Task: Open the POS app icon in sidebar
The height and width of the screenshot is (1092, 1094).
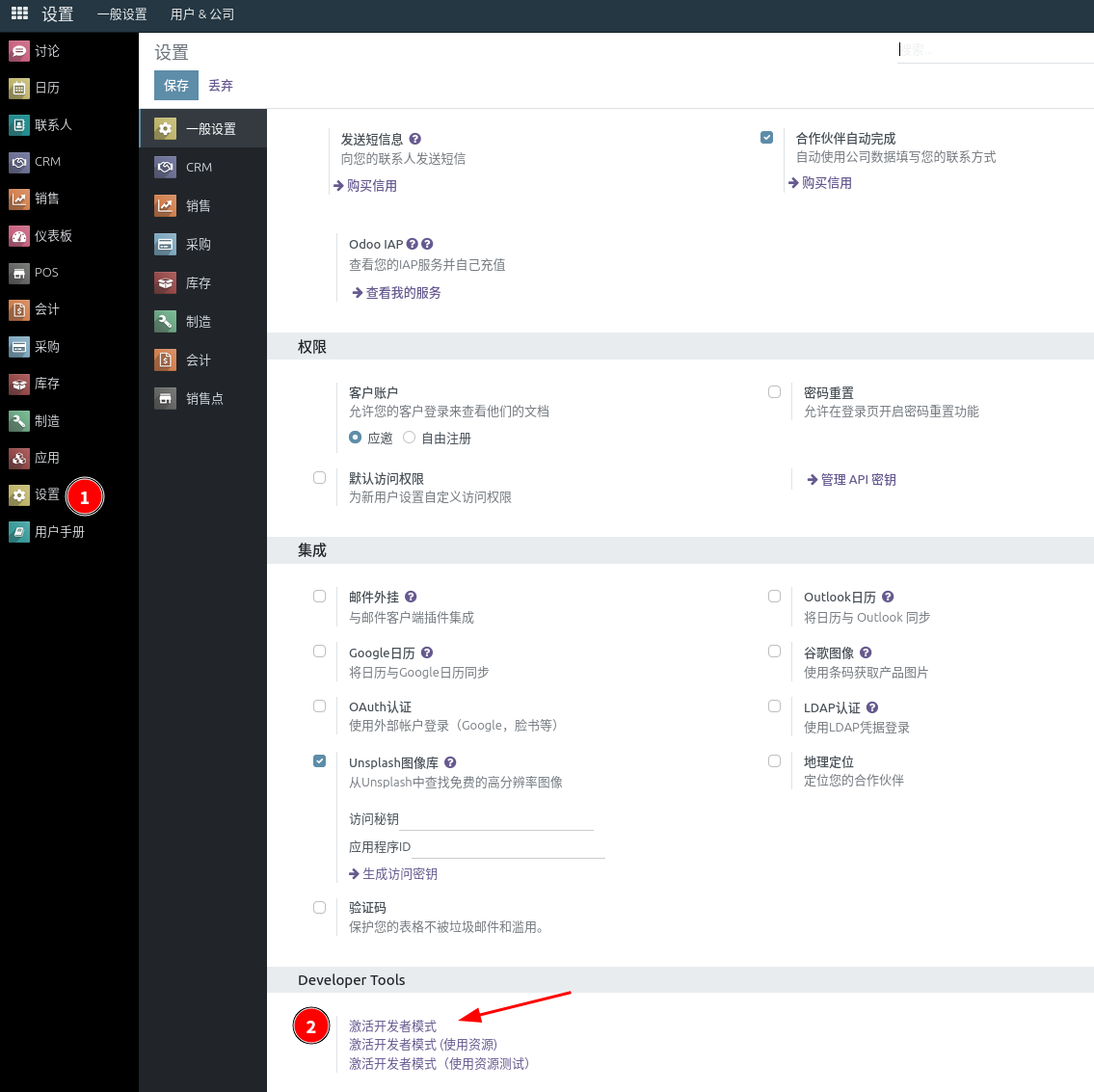Action: tap(19, 273)
